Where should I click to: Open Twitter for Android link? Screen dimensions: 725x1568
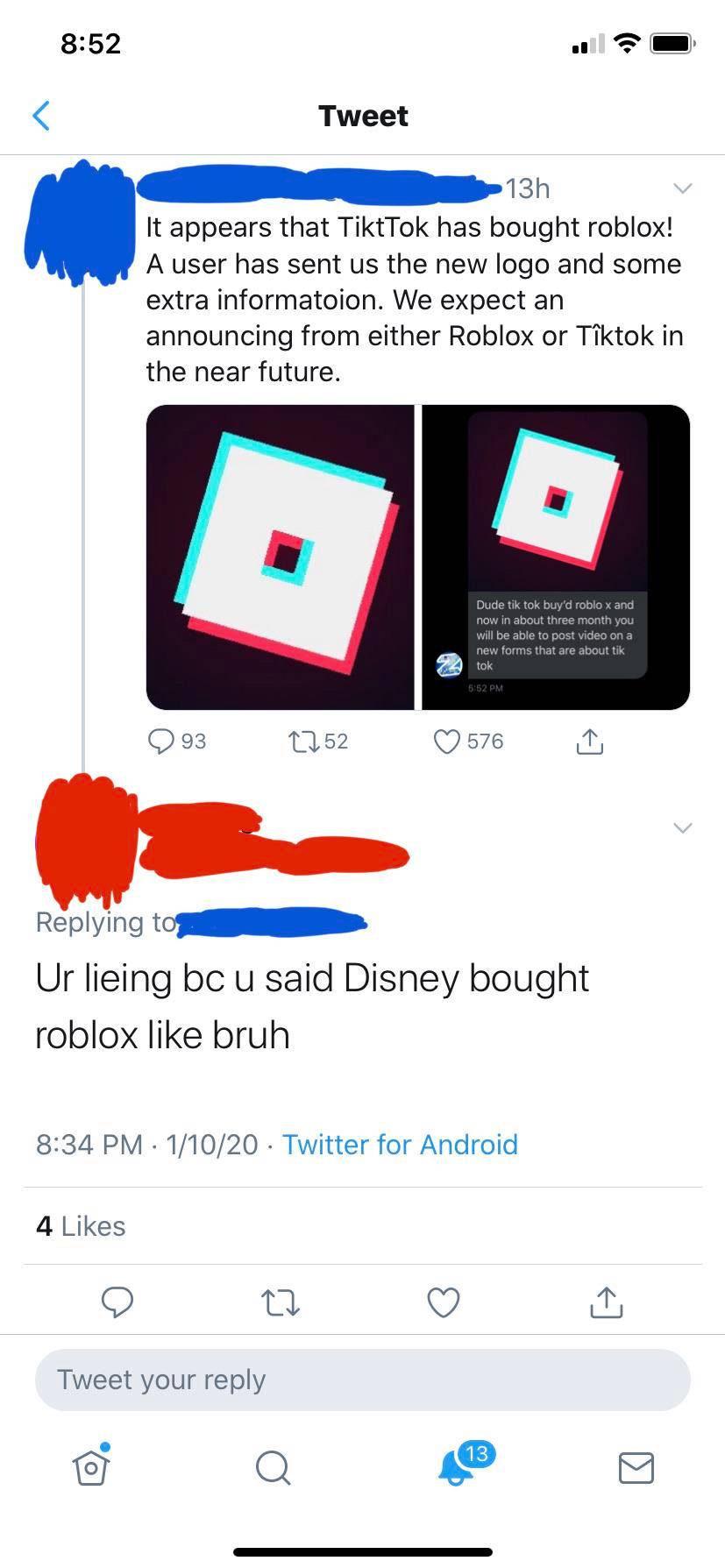tap(400, 1145)
